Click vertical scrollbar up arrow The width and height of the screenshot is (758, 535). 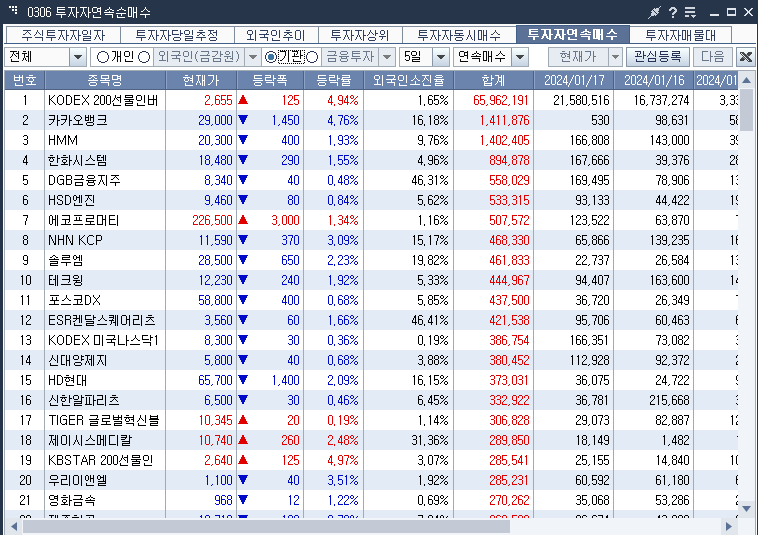[x=746, y=80]
